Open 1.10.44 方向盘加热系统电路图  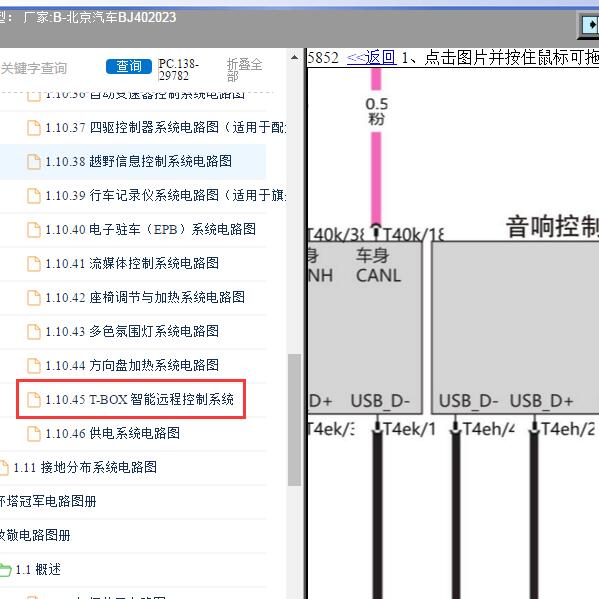tap(132, 365)
